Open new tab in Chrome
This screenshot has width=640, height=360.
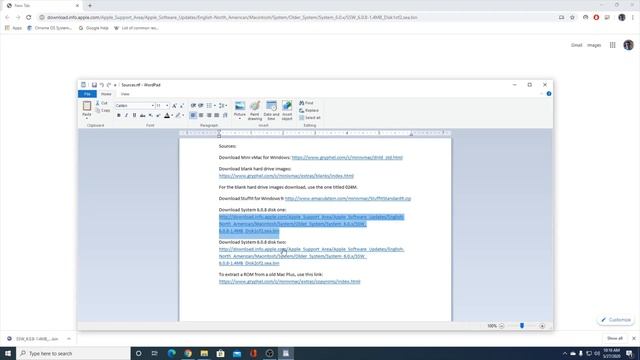coord(90,6)
